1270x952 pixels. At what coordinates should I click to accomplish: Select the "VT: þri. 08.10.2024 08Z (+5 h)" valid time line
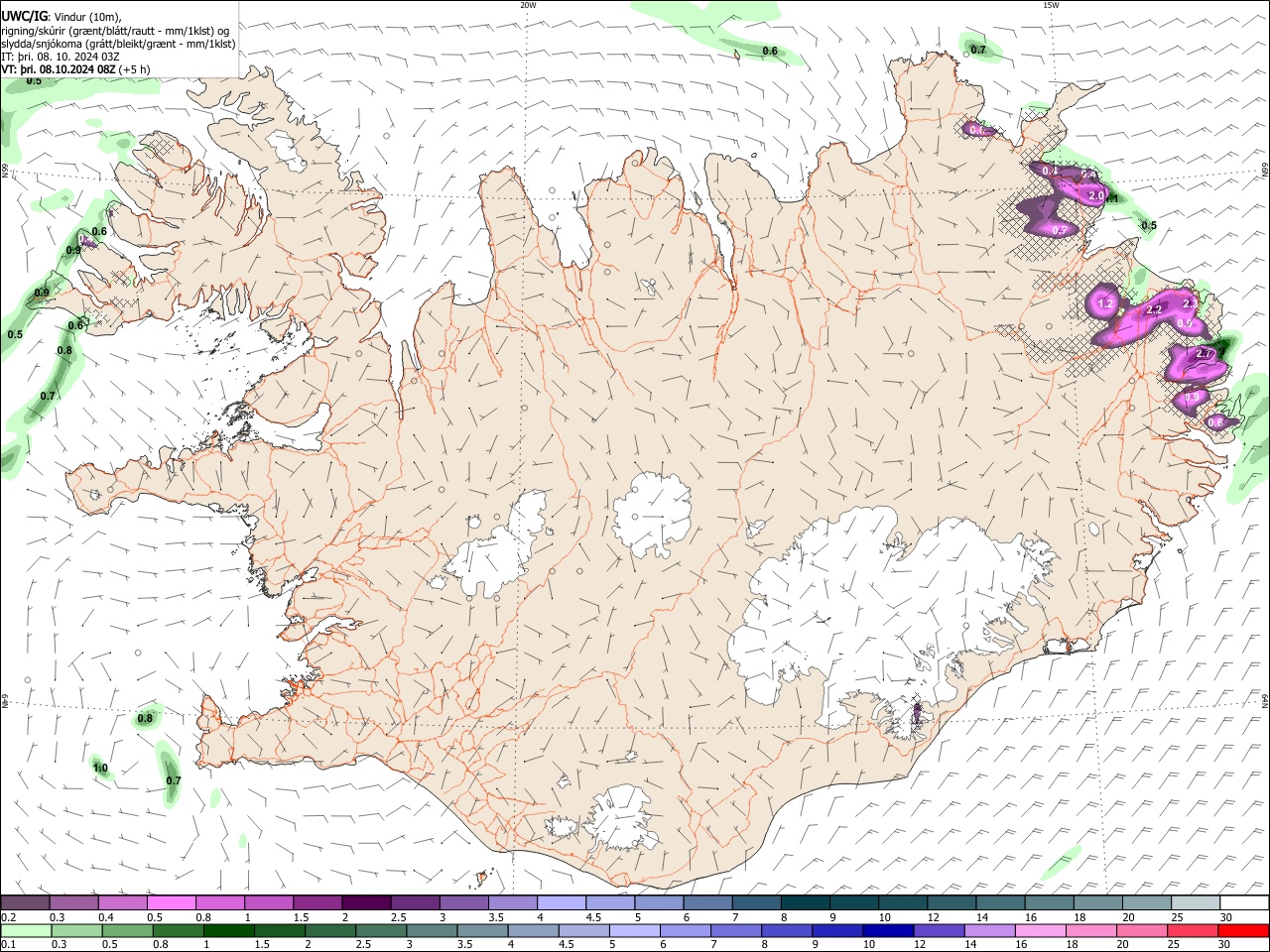pos(76,69)
